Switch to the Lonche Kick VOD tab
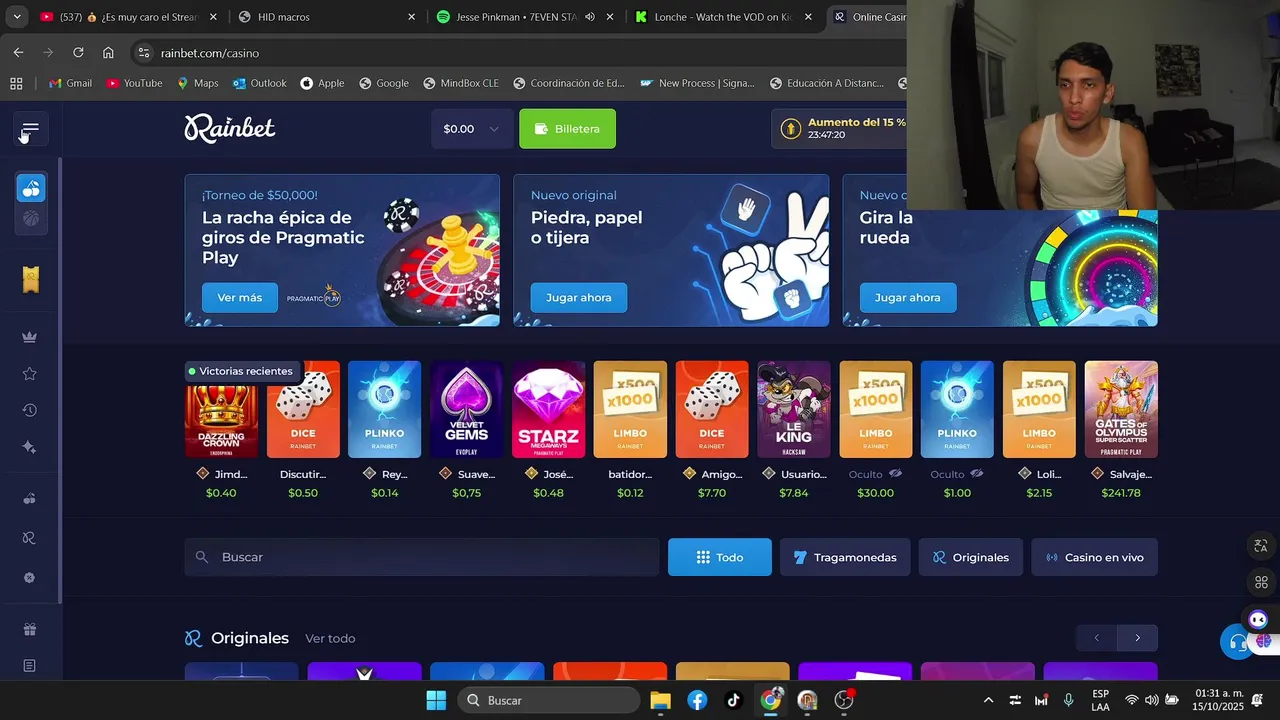 [x=725, y=17]
